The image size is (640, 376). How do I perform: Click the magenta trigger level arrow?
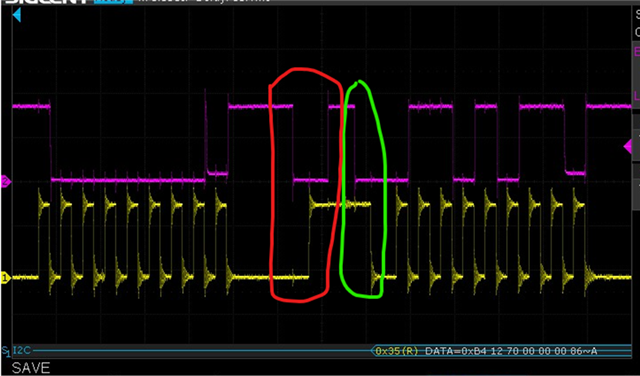[x=628, y=146]
